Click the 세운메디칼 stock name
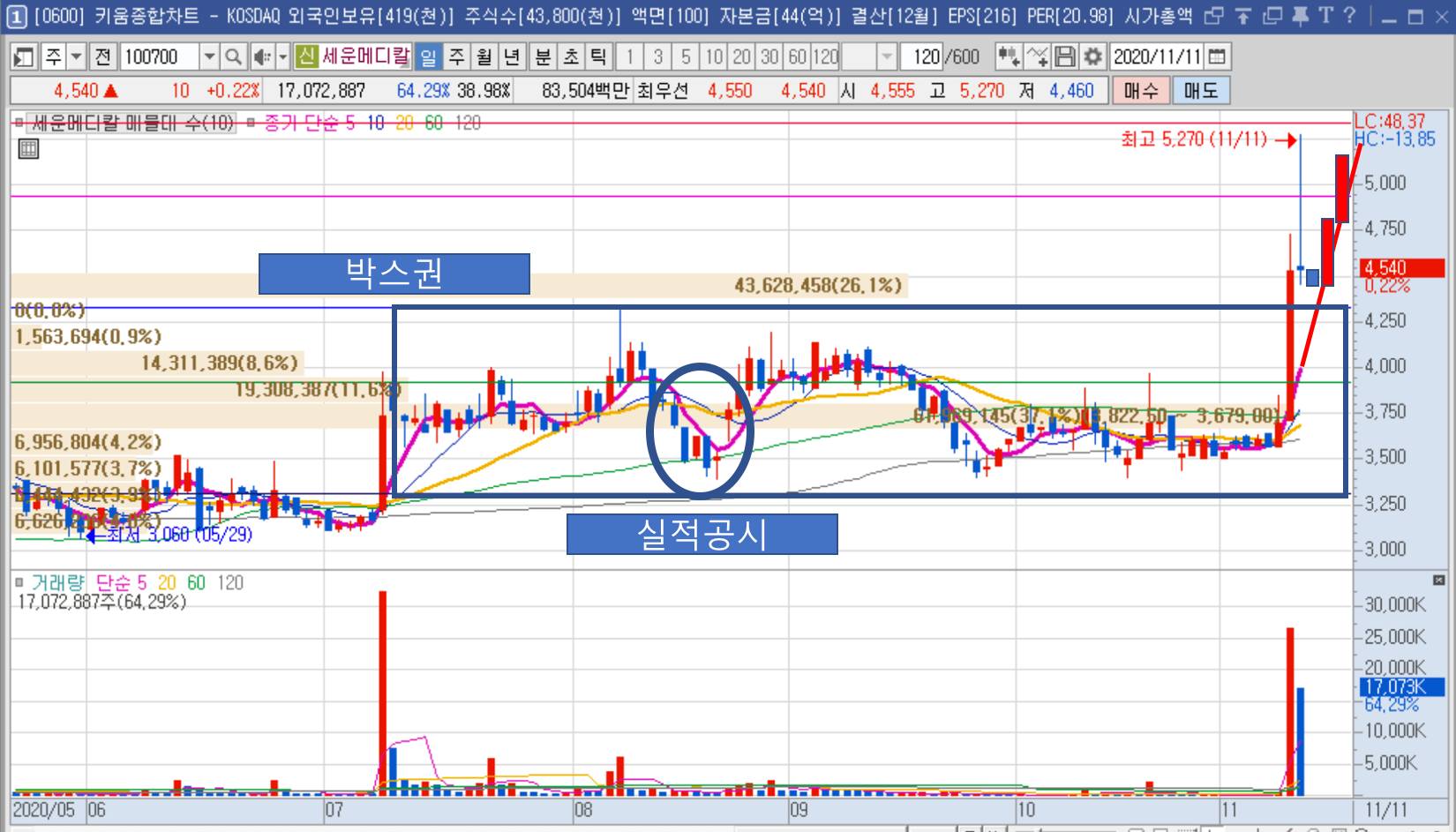This screenshot has width=1456, height=832. [x=366, y=56]
